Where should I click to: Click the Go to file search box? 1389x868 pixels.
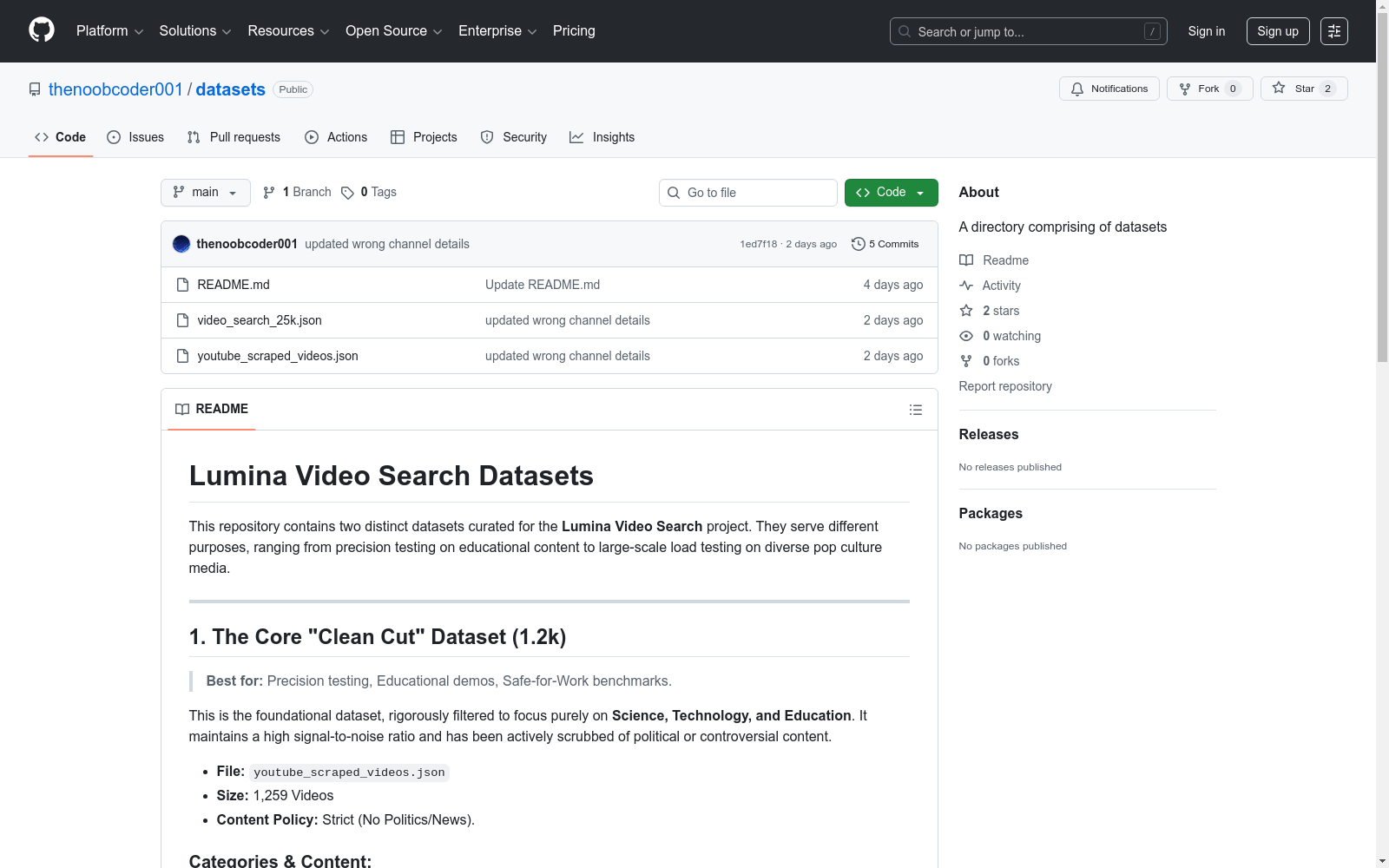(x=748, y=193)
